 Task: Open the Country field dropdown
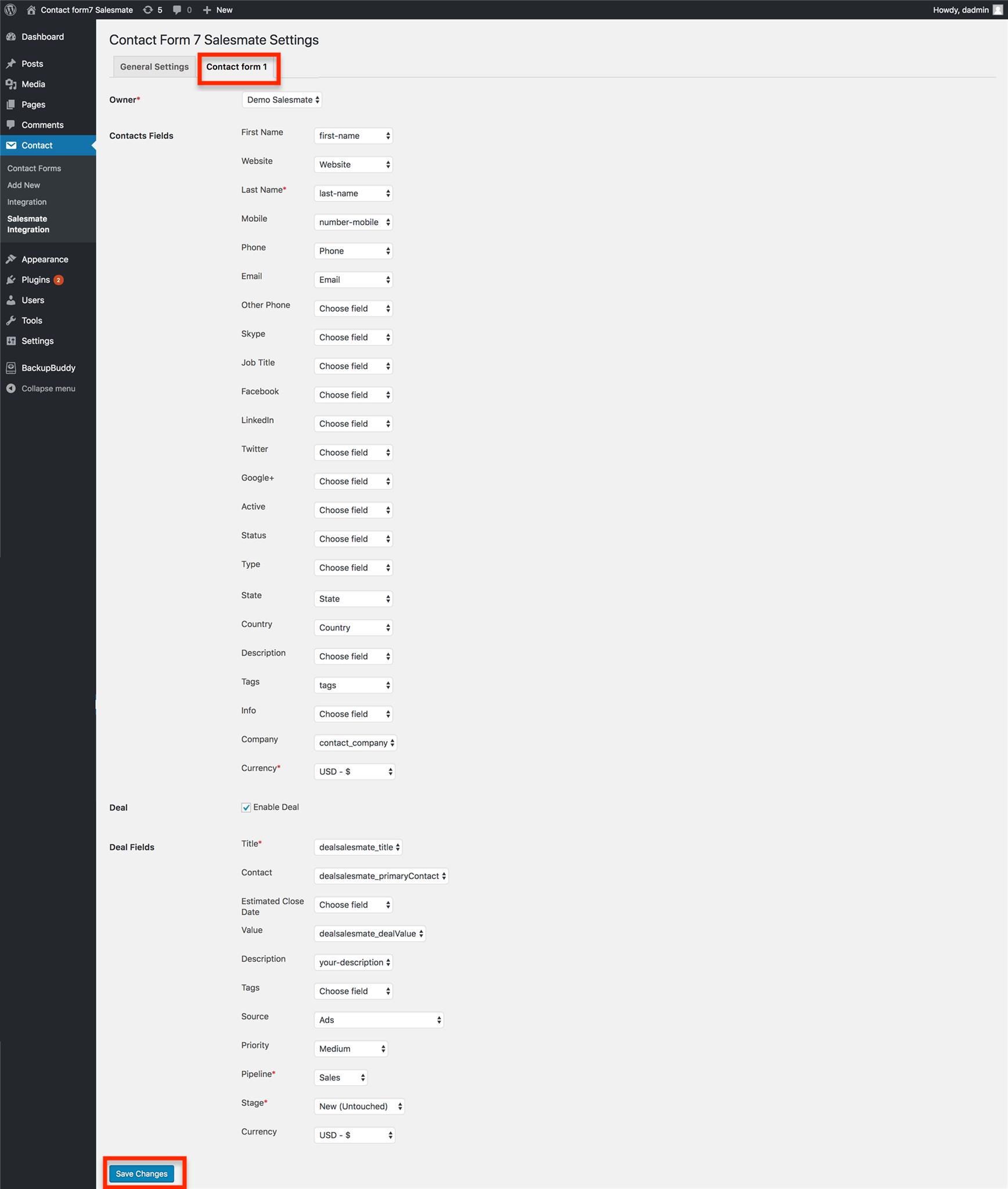point(354,628)
